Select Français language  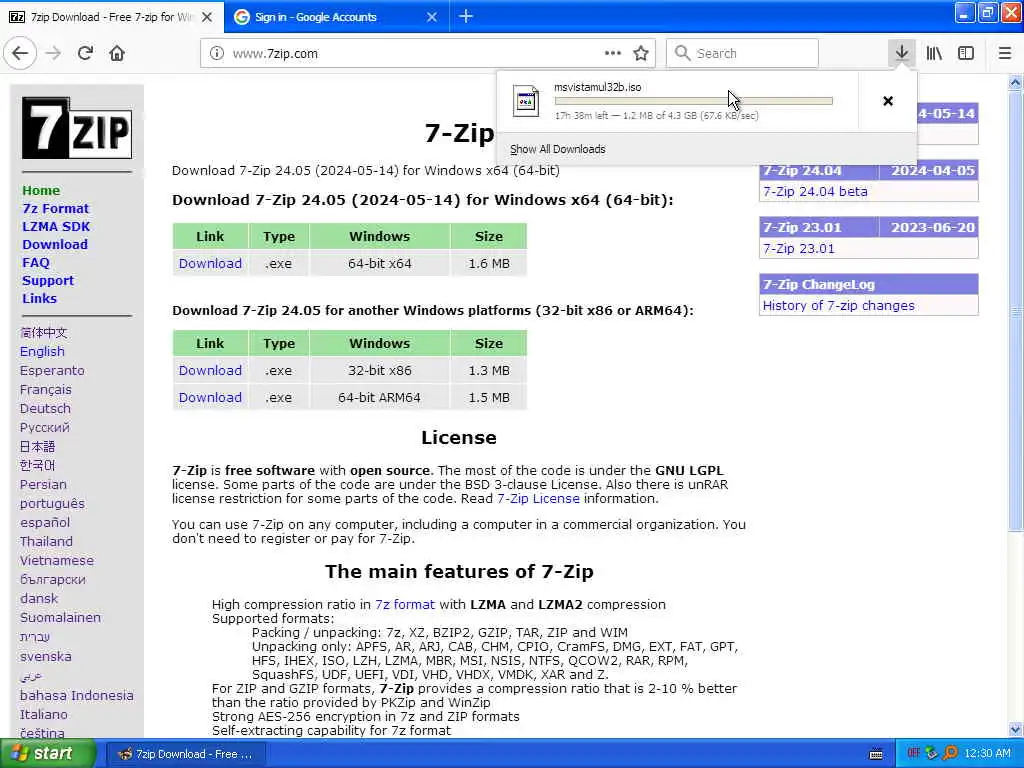tap(46, 389)
